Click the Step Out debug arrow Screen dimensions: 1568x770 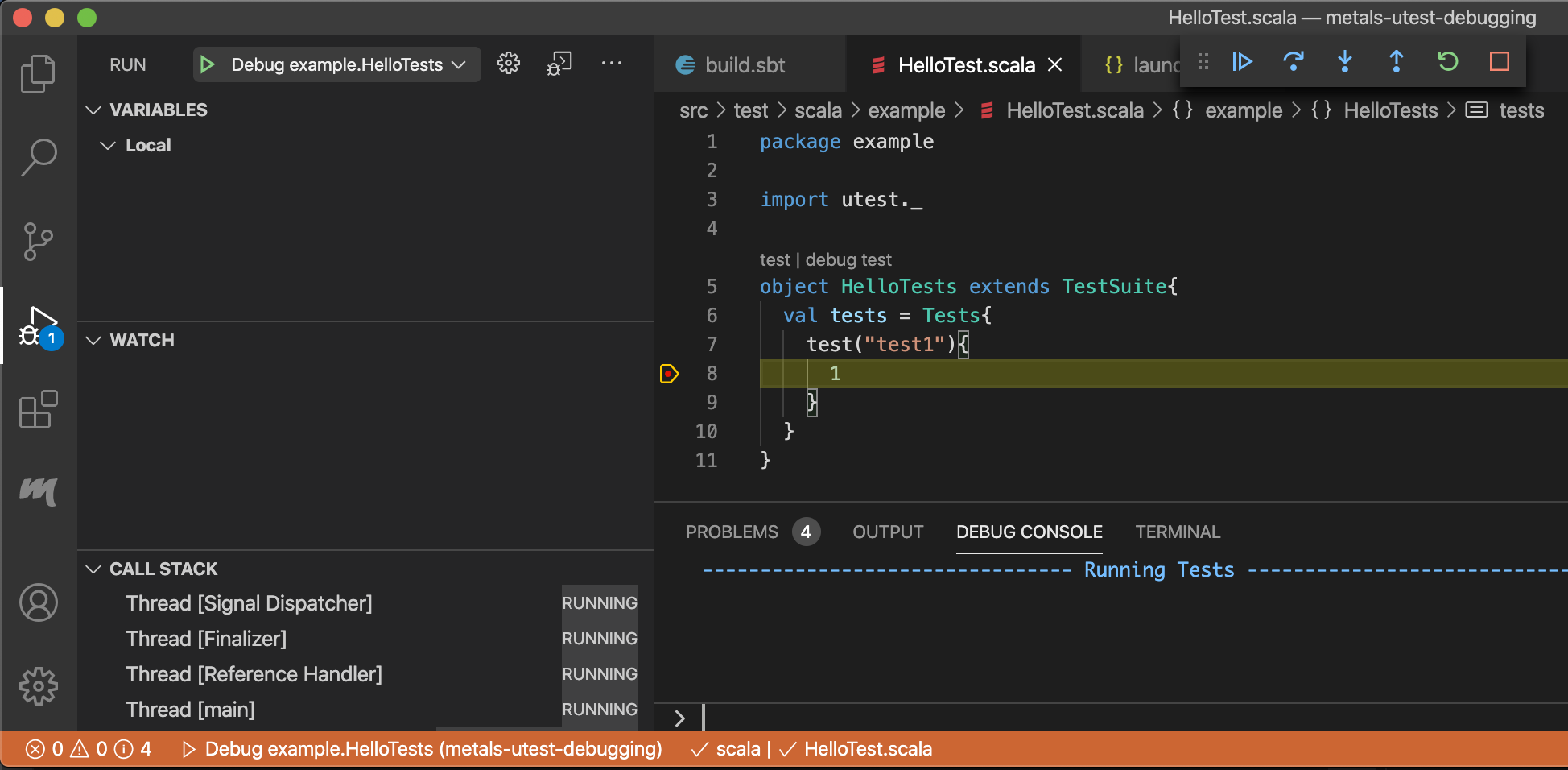1397,62
